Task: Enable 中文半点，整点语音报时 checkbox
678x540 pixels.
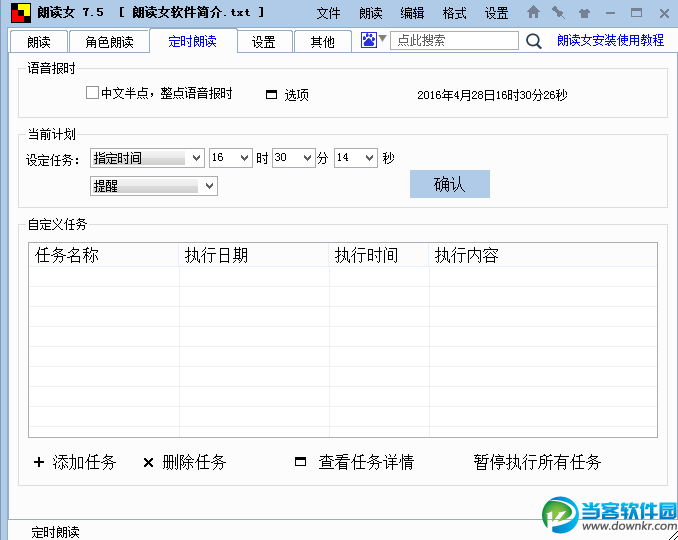Action: (x=92, y=93)
